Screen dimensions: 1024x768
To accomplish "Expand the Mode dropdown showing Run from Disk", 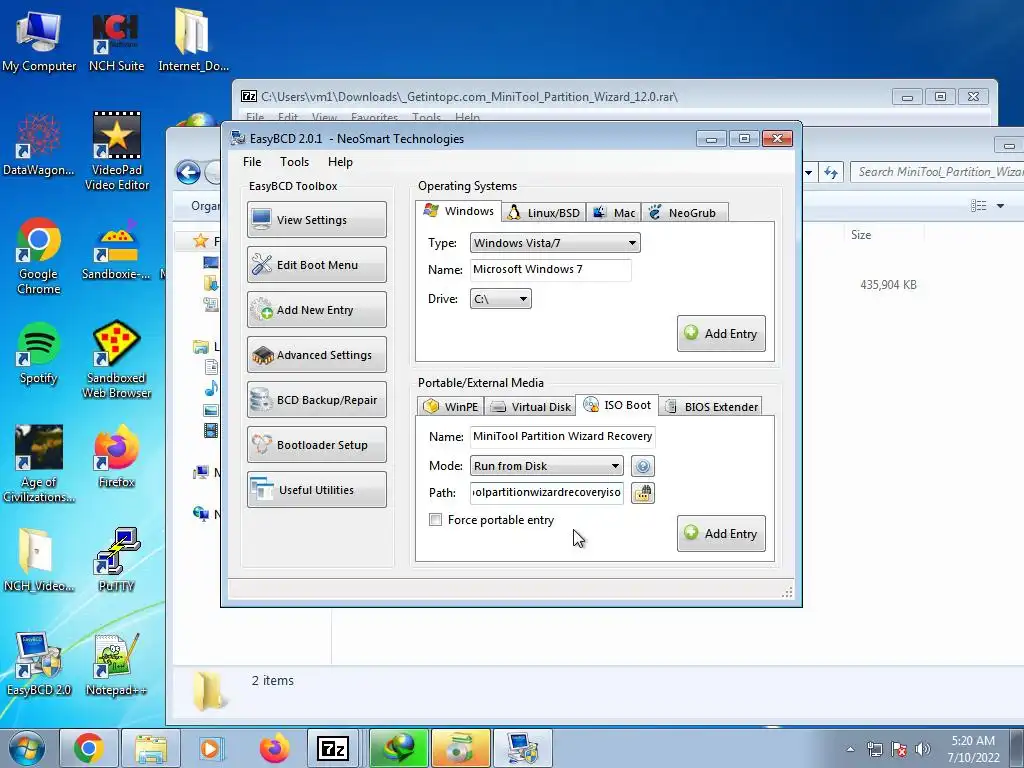I will [547, 466].
